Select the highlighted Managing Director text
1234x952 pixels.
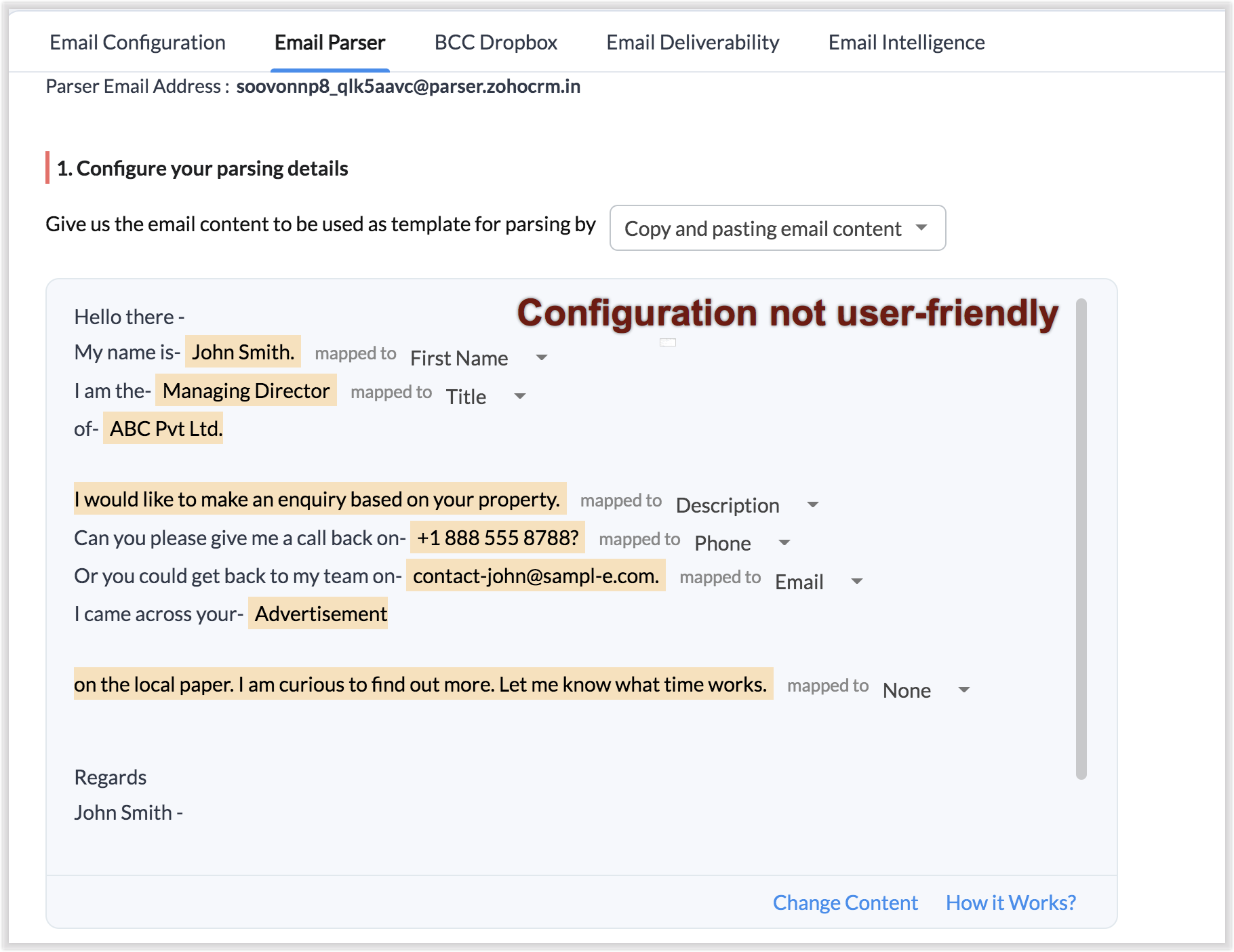246,391
